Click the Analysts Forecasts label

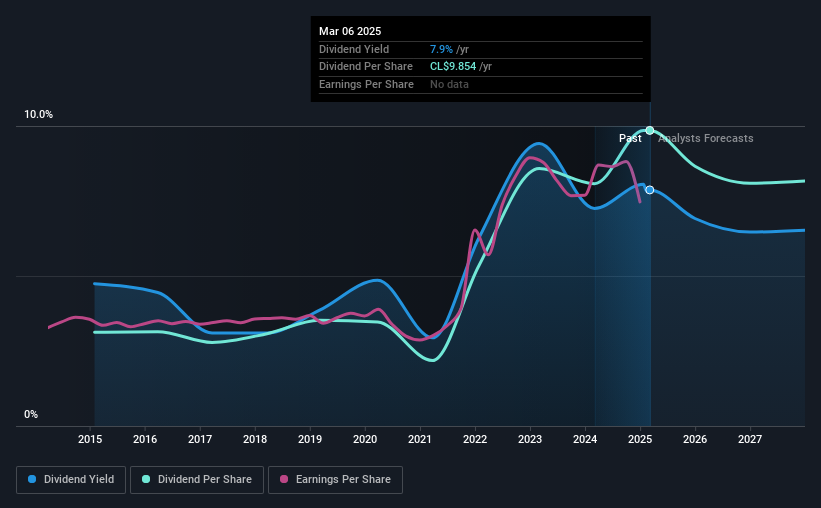pyautogui.click(x=706, y=138)
